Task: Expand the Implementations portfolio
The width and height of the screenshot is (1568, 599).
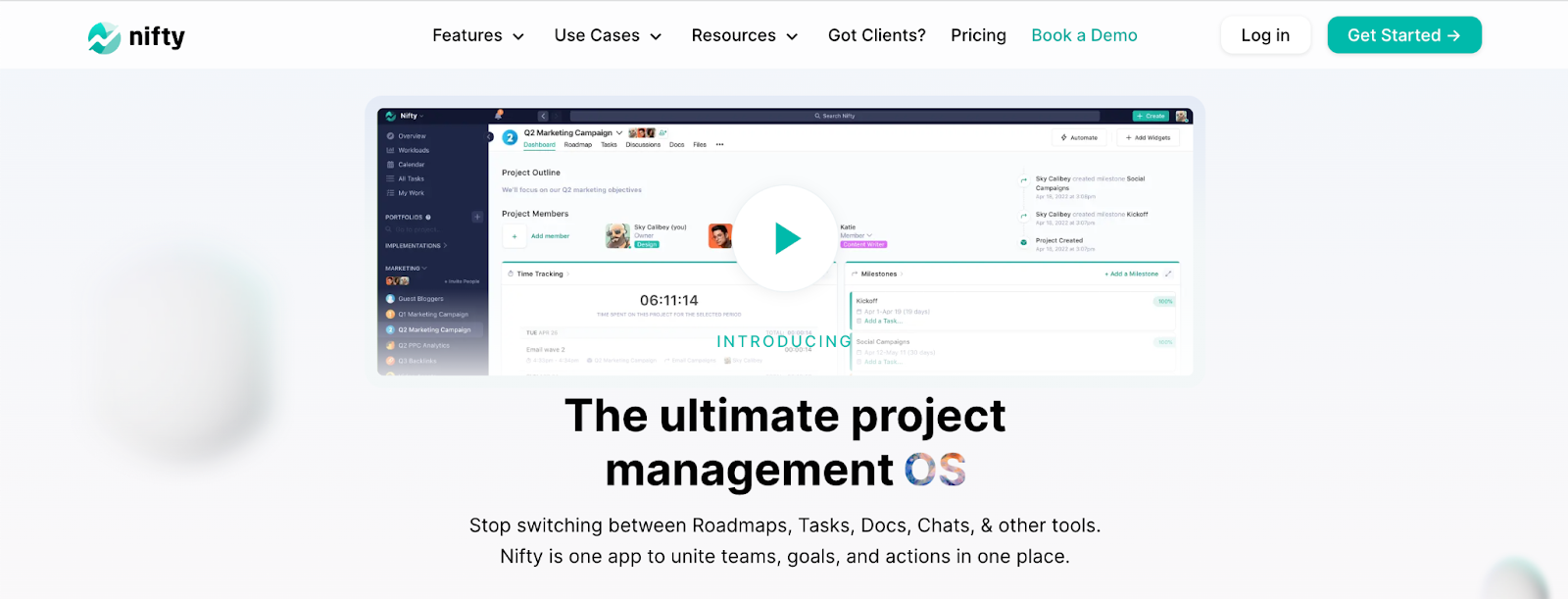Action: pyautogui.click(x=416, y=246)
